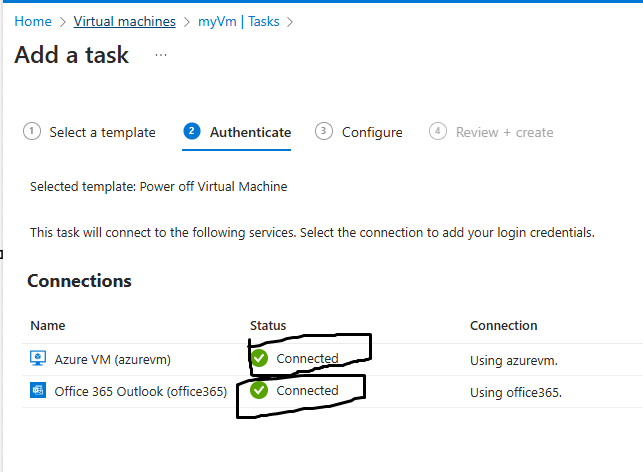This screenshot has height=472, width=643.
Task: Click the Office 365 Outlook icon
Action: pos(38,390)
